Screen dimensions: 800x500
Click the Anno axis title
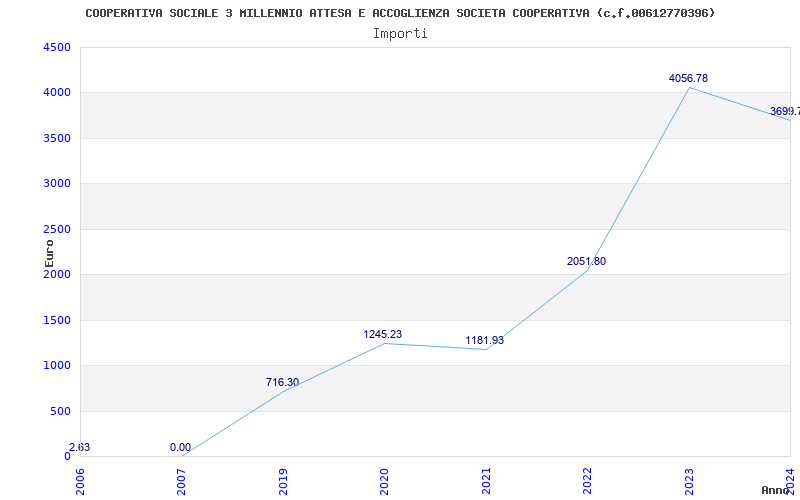775,490
